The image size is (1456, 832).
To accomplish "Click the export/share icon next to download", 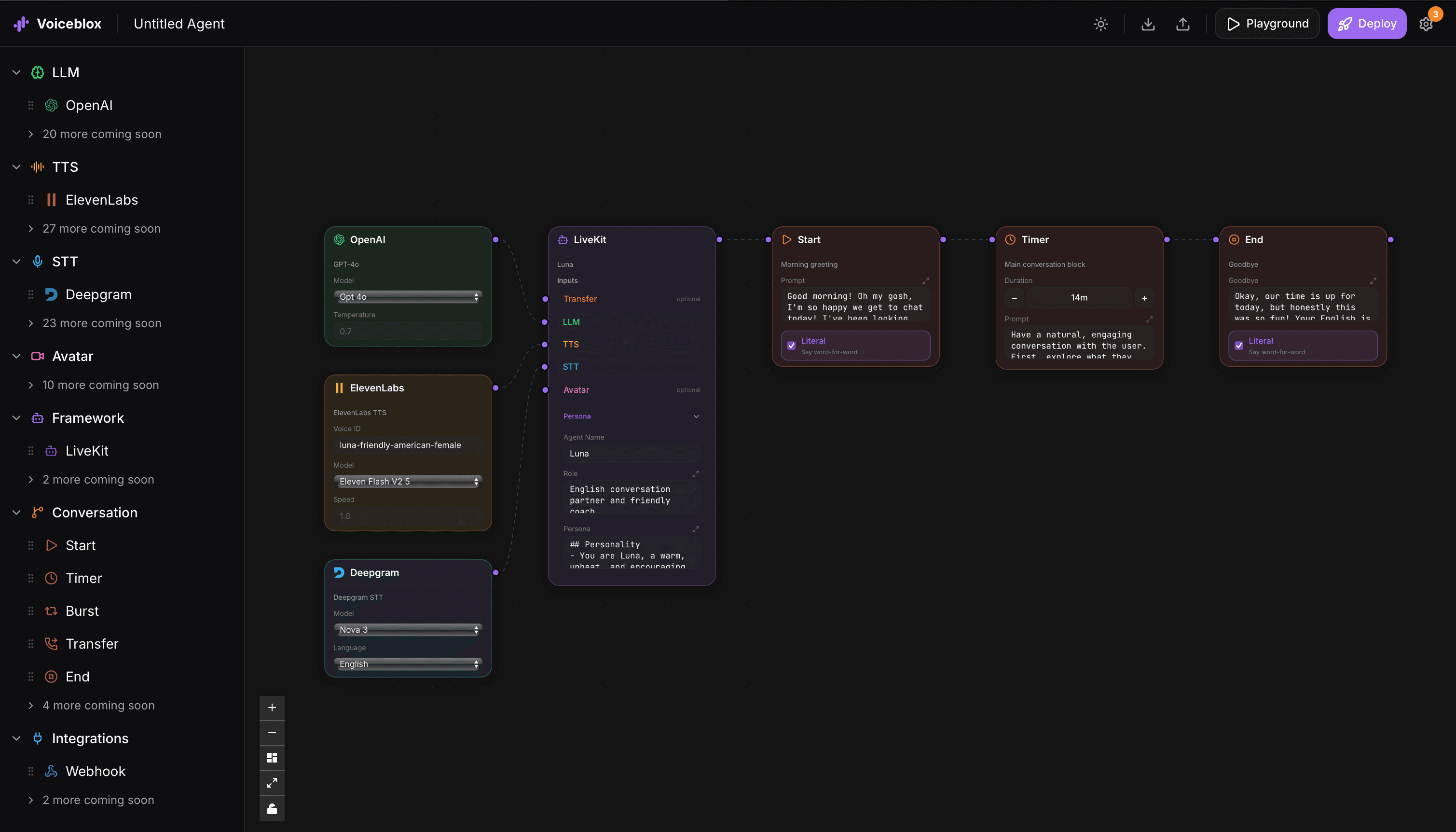I will 1182,24.
